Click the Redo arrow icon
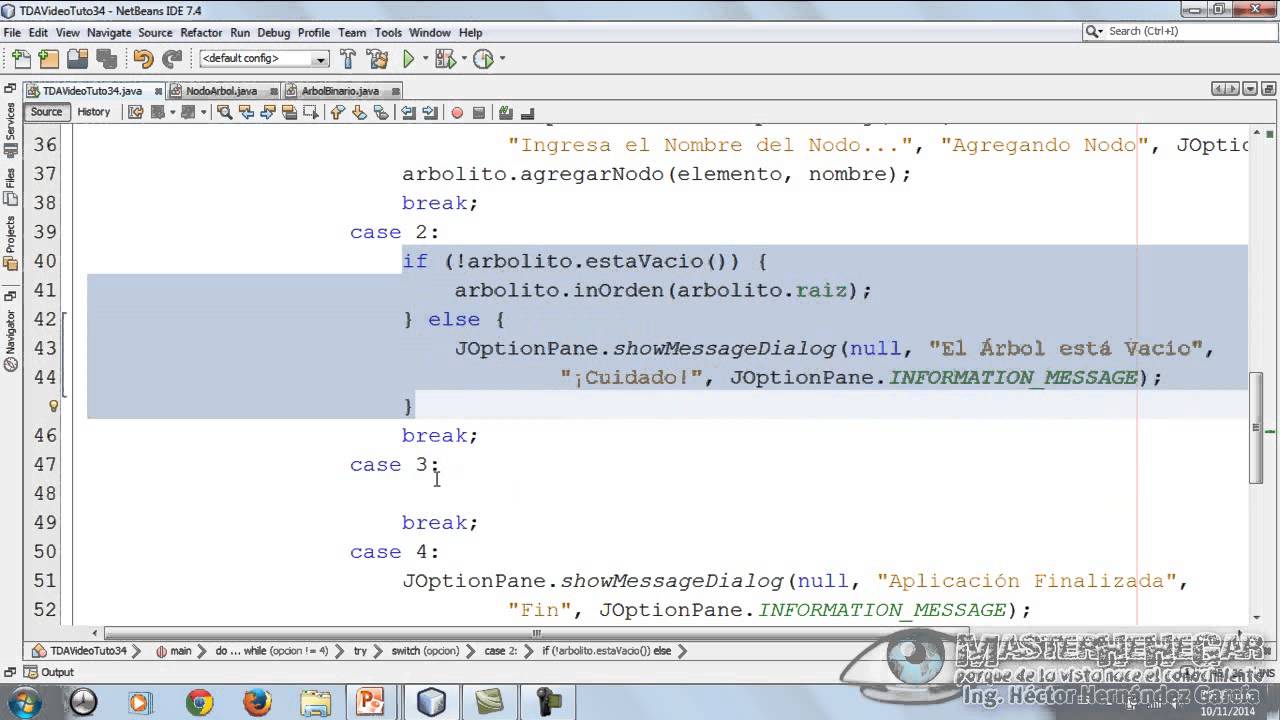Image resolution: width=1280 pixels, height=720 pixels. [172, 59]
